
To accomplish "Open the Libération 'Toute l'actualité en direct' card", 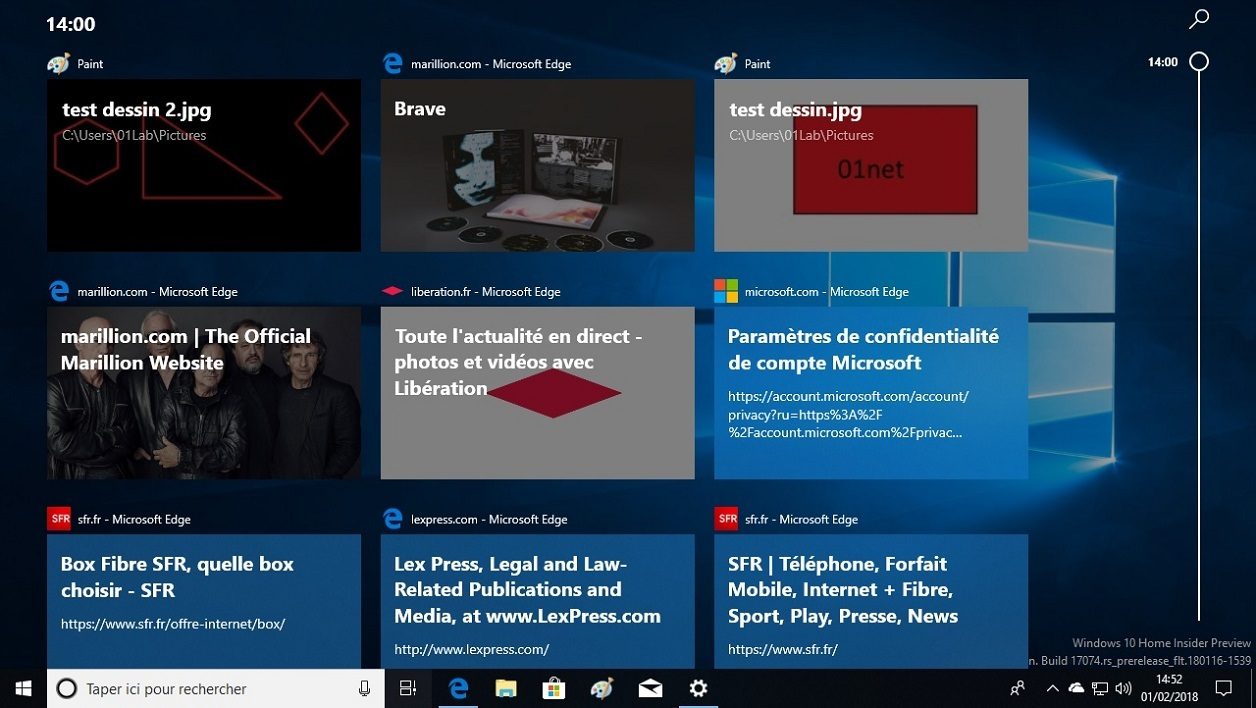I will point(537,393).
